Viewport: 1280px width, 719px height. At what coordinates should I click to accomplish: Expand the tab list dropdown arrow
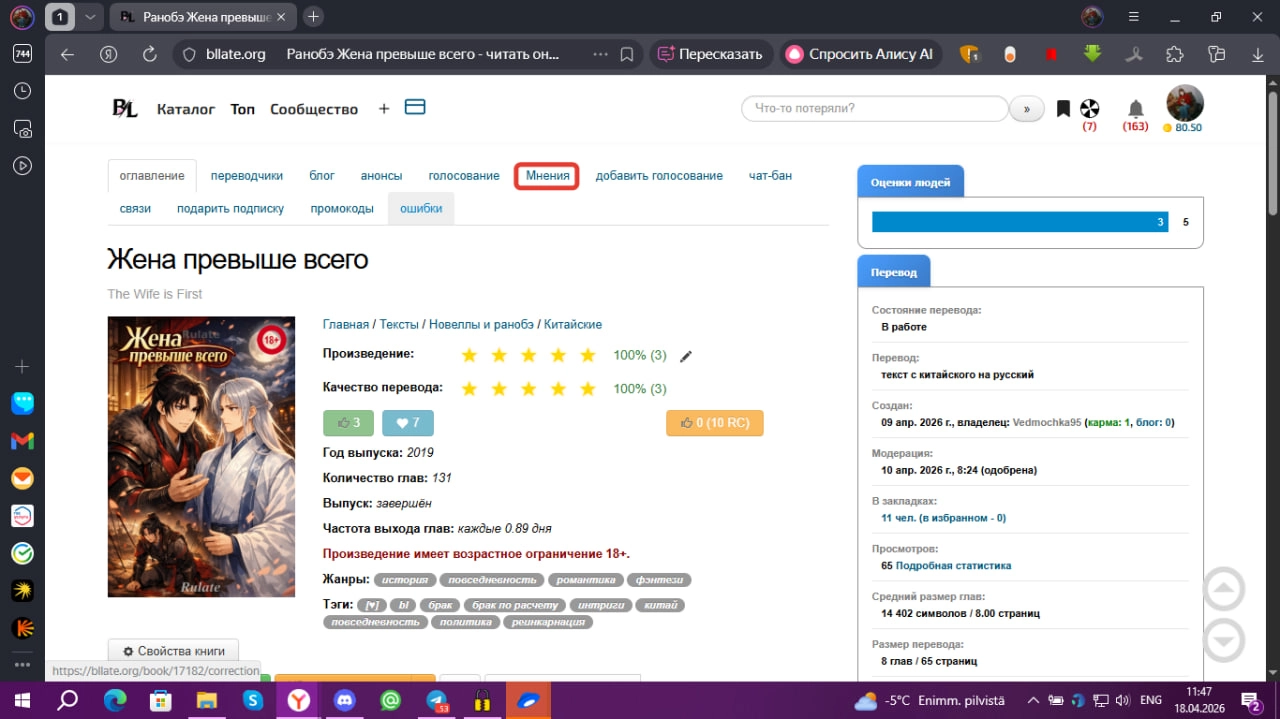(90, 17)
